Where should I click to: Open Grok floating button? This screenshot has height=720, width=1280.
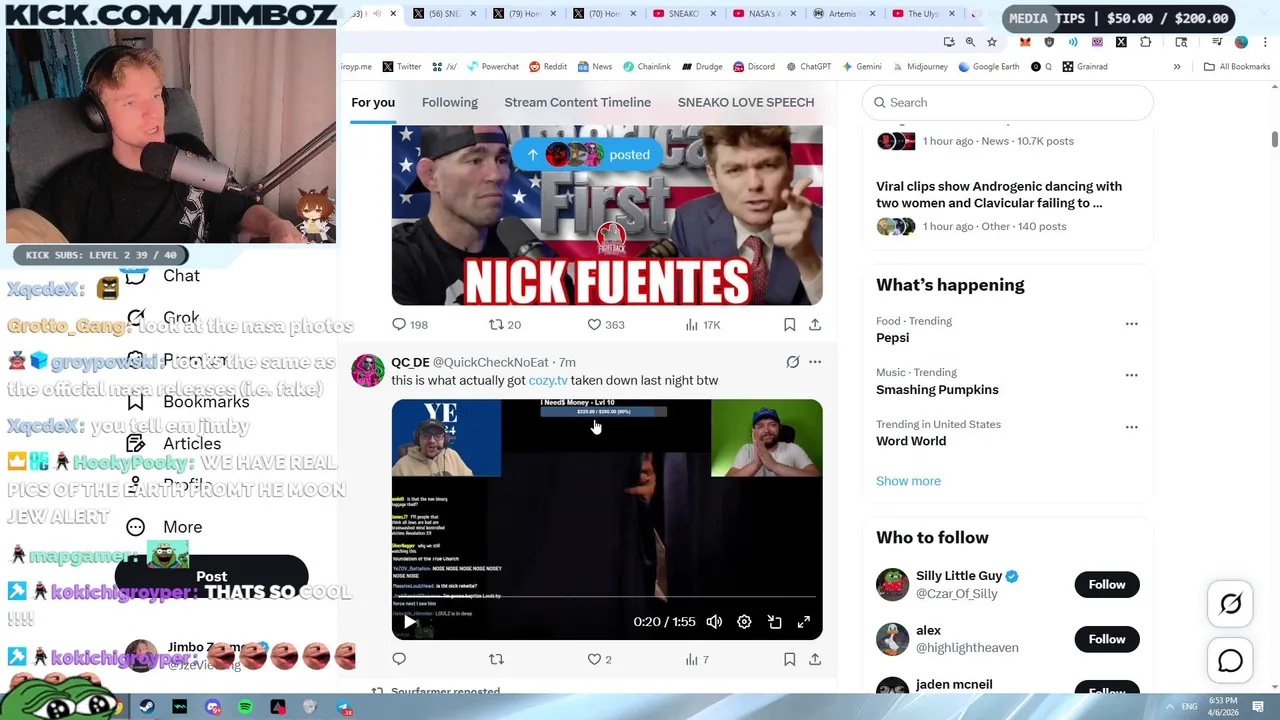[1230, 604]
